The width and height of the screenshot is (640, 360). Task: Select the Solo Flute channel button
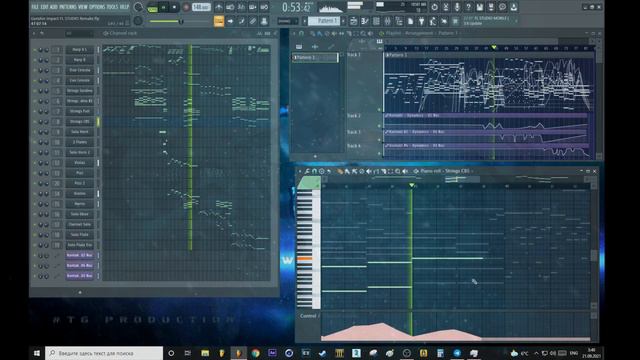[80, 235]
